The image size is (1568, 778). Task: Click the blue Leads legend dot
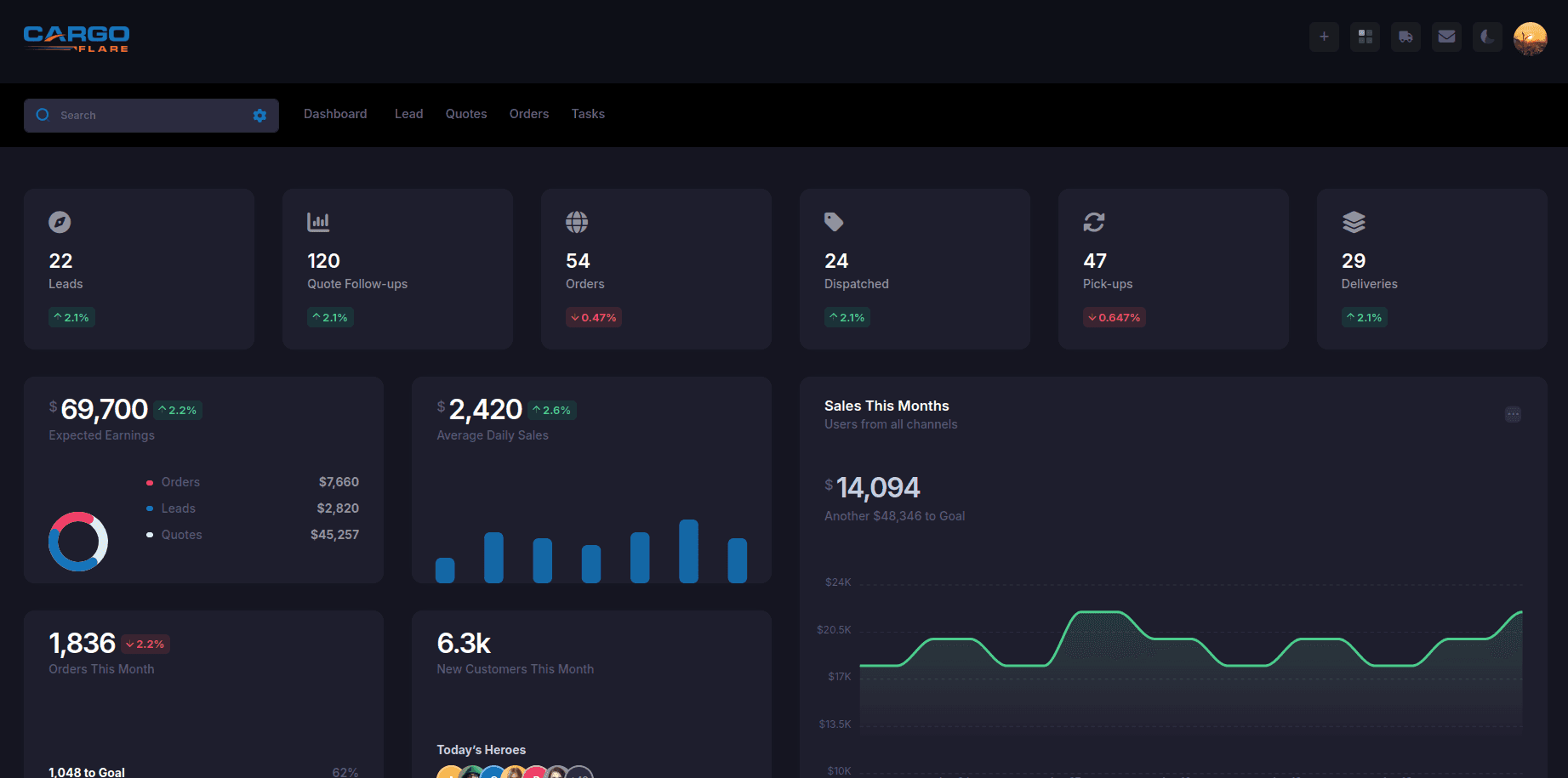150,509
